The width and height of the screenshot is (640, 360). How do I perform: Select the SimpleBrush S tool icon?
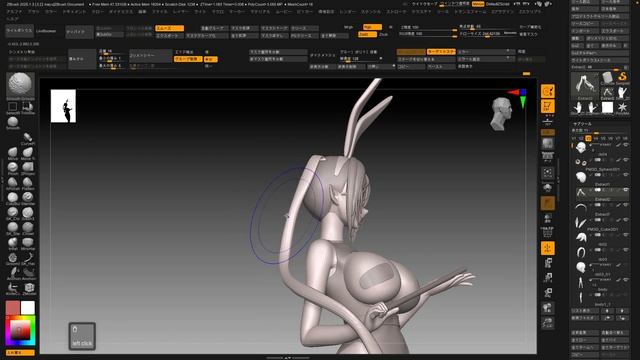(622, 77)
